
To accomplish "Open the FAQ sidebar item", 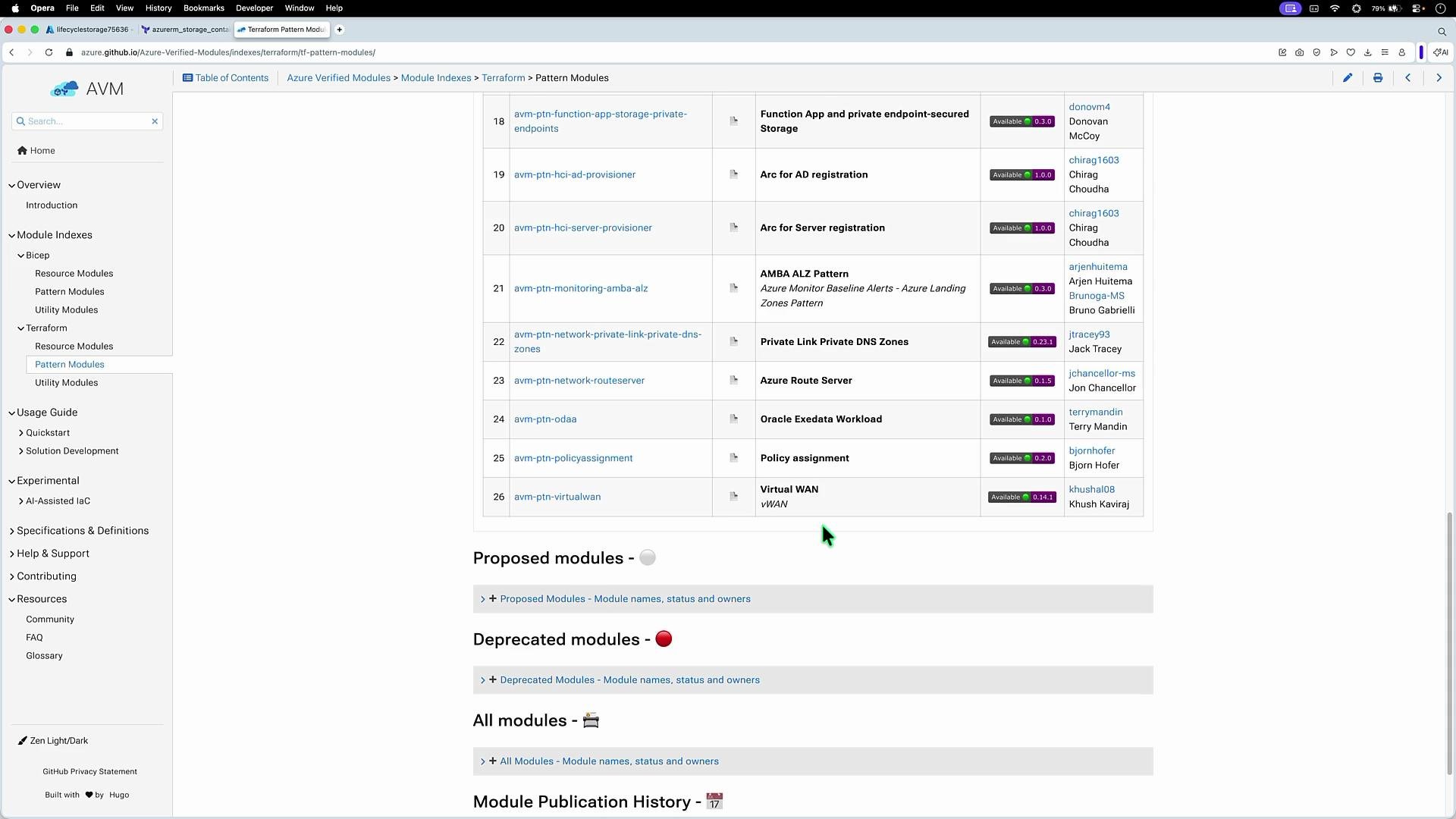I will pyautogui.click(x=34, y=638).
